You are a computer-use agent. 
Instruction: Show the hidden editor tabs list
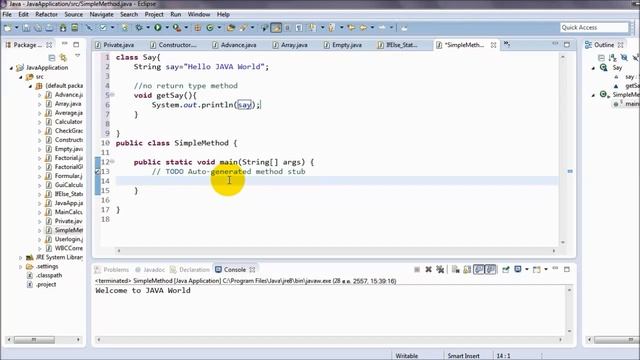507,44
